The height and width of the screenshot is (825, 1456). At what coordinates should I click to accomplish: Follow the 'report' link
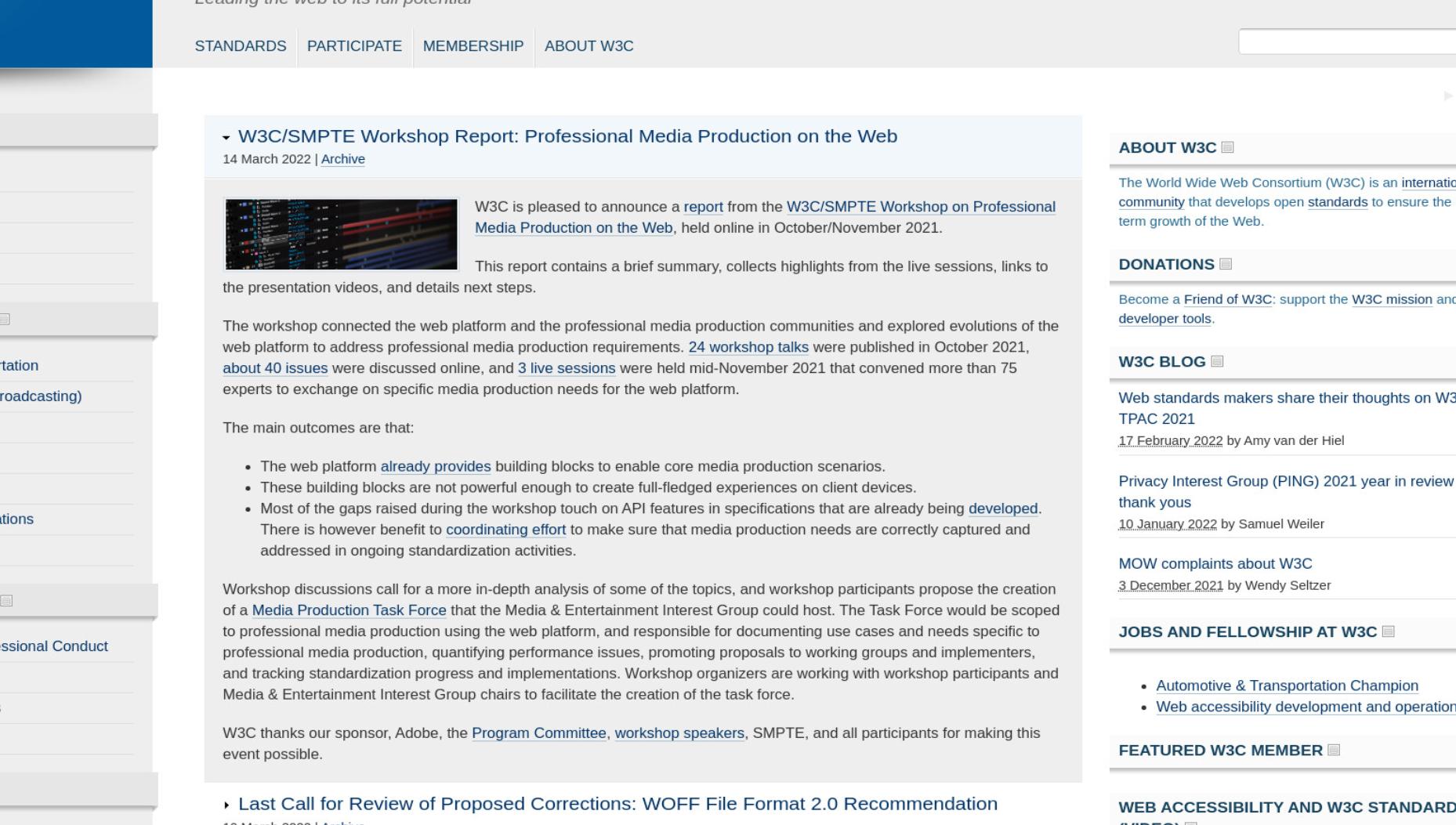[x=703, y=207]
